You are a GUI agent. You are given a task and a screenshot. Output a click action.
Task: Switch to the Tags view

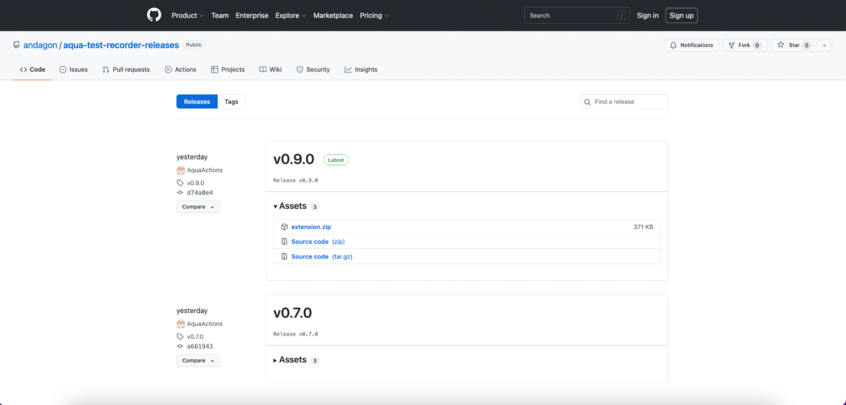click(x=231, y=102)
